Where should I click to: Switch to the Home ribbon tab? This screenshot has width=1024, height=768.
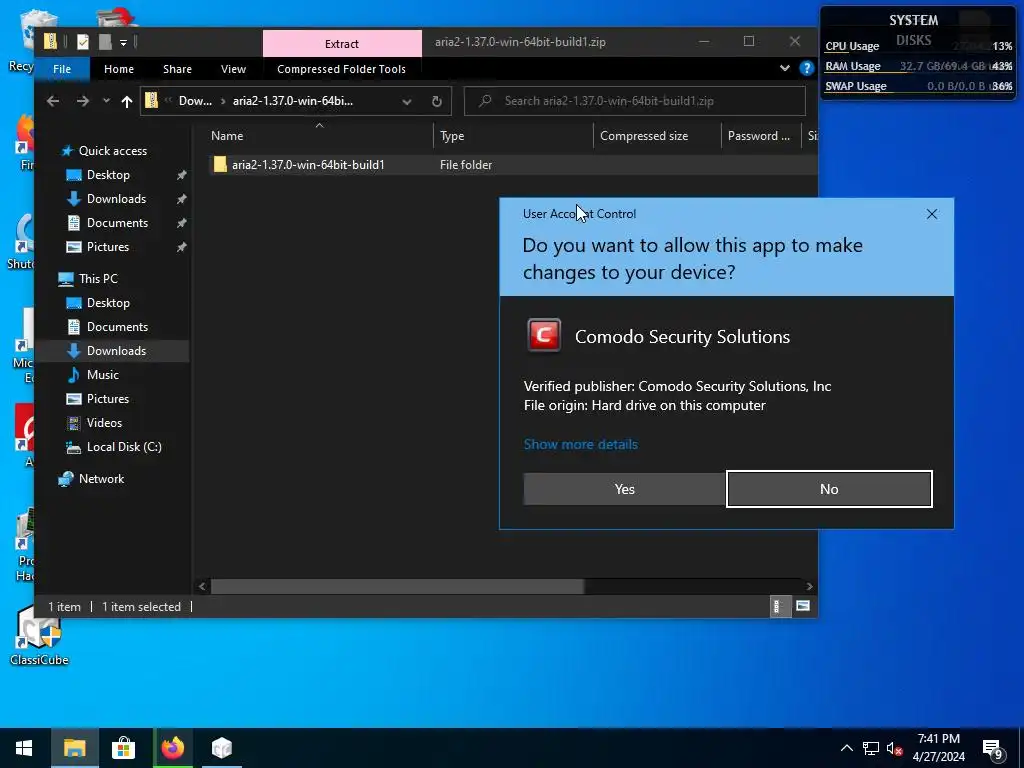119,69
